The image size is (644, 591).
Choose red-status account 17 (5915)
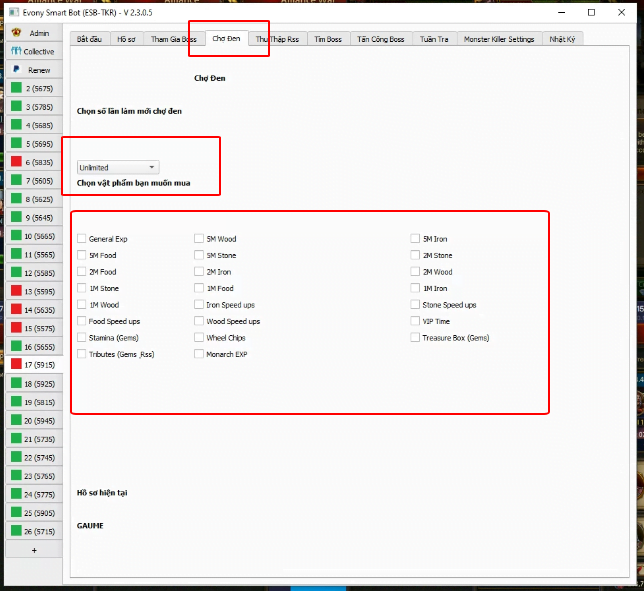(x=33, y=365)
